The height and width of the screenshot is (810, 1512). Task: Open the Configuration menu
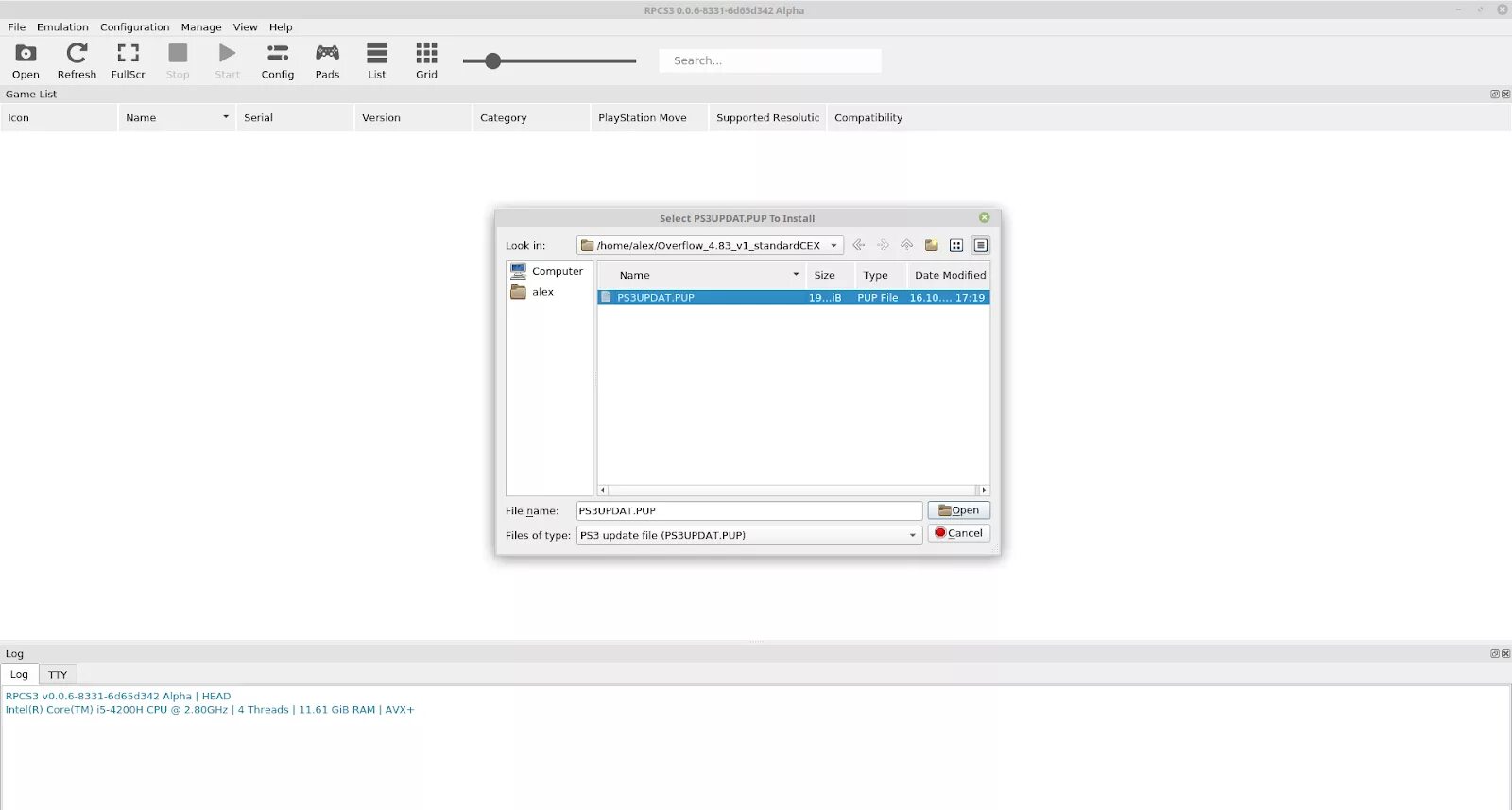(135, 27)
